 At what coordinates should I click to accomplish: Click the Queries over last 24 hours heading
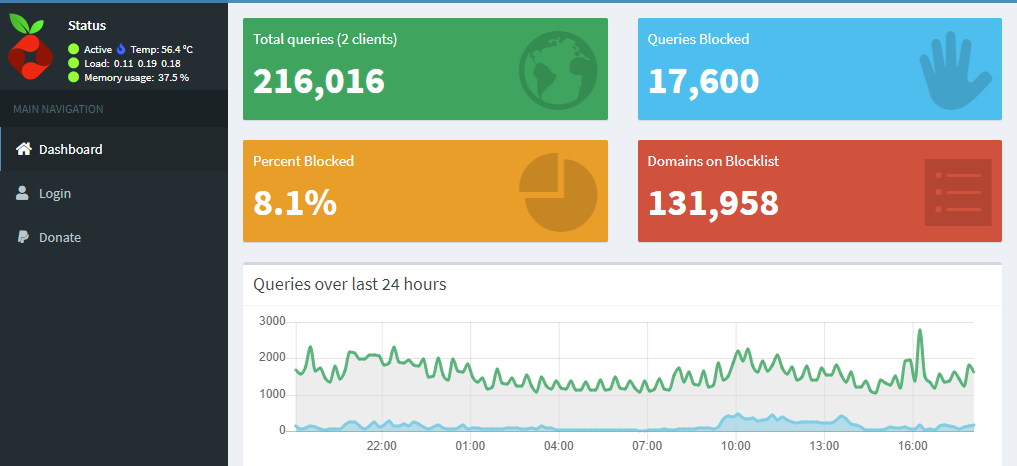pyautogui.click(x=350, y=284)
